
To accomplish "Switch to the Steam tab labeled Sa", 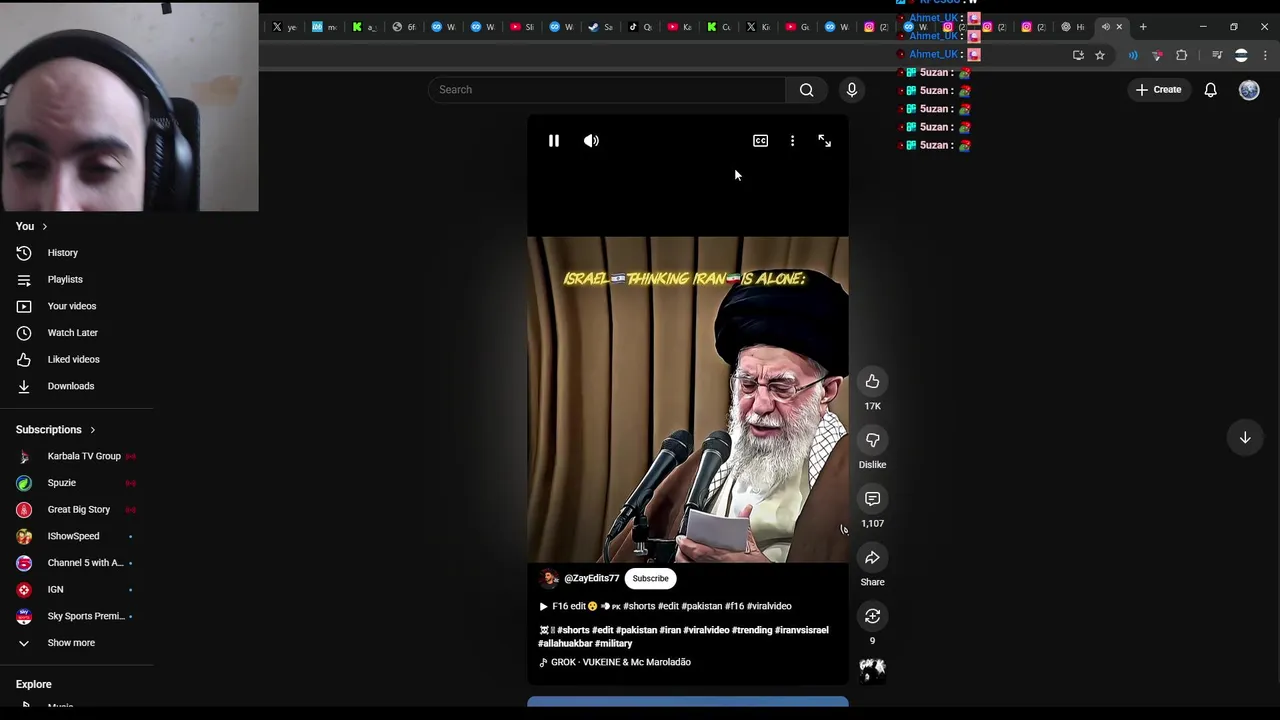I will click(x=600, y=27).
